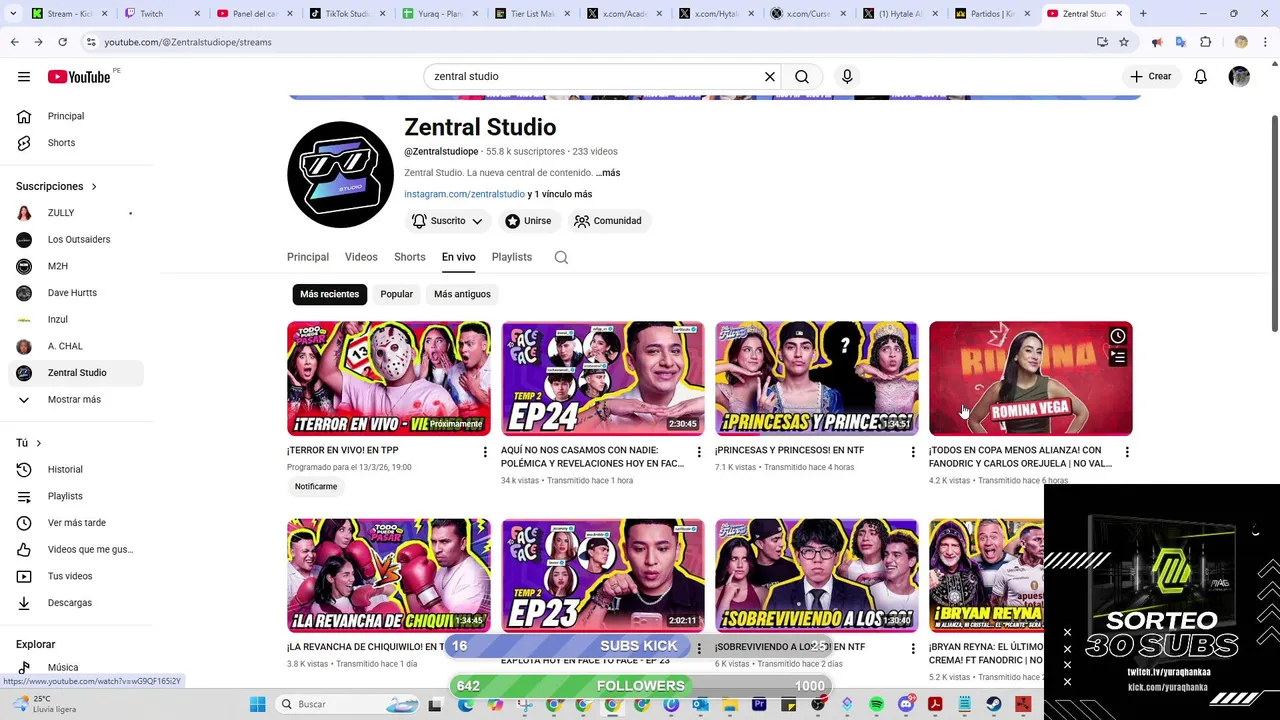Click the Unirse membership button
Screen dimensions: 1280x720
(x=528, y=221)
